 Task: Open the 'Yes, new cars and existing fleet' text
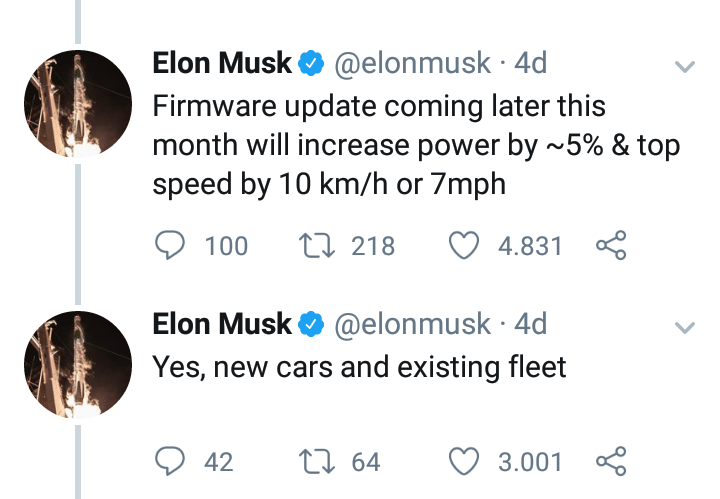point(359,368)
